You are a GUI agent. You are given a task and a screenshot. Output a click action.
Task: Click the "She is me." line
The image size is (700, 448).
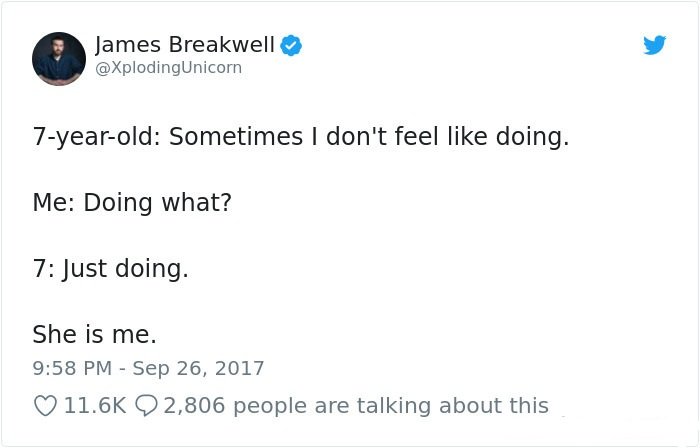(x=95, y=334)
